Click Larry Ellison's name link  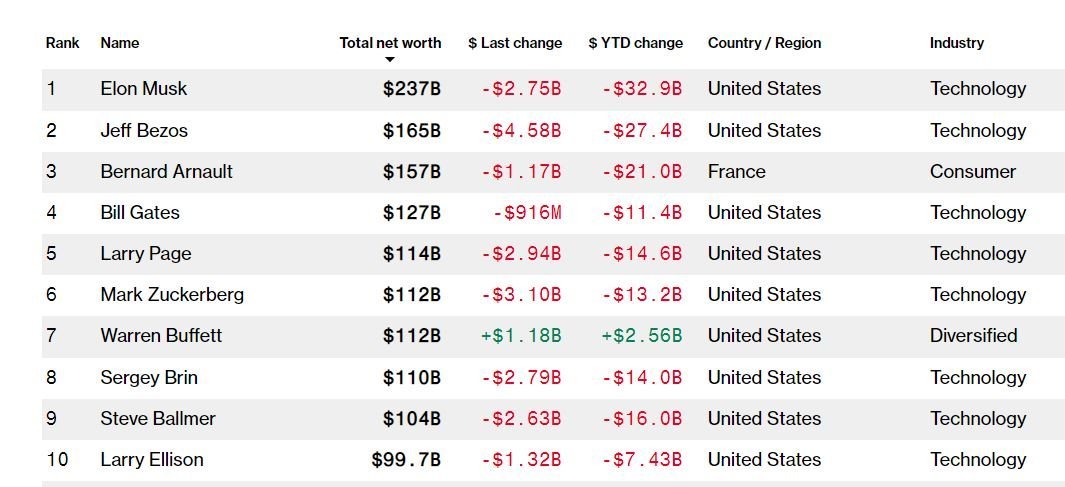pyautogui.click(x=152, y=460)
